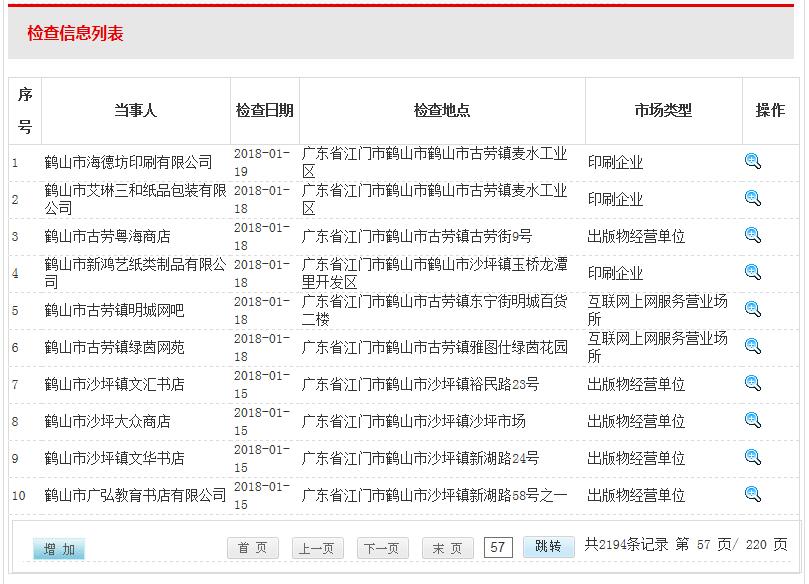
Task: Click magnifier icon for 鹤山市新鸿艺纸类制品有限公司
Action: 753,272
